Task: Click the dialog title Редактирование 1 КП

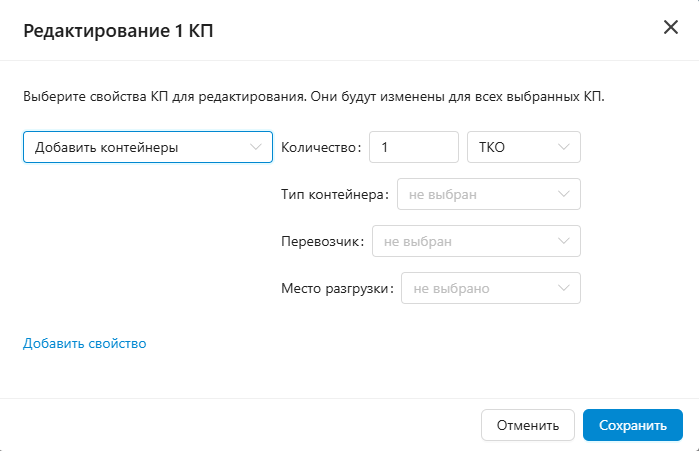Action: pyautogui.click(x=118, y=32)
